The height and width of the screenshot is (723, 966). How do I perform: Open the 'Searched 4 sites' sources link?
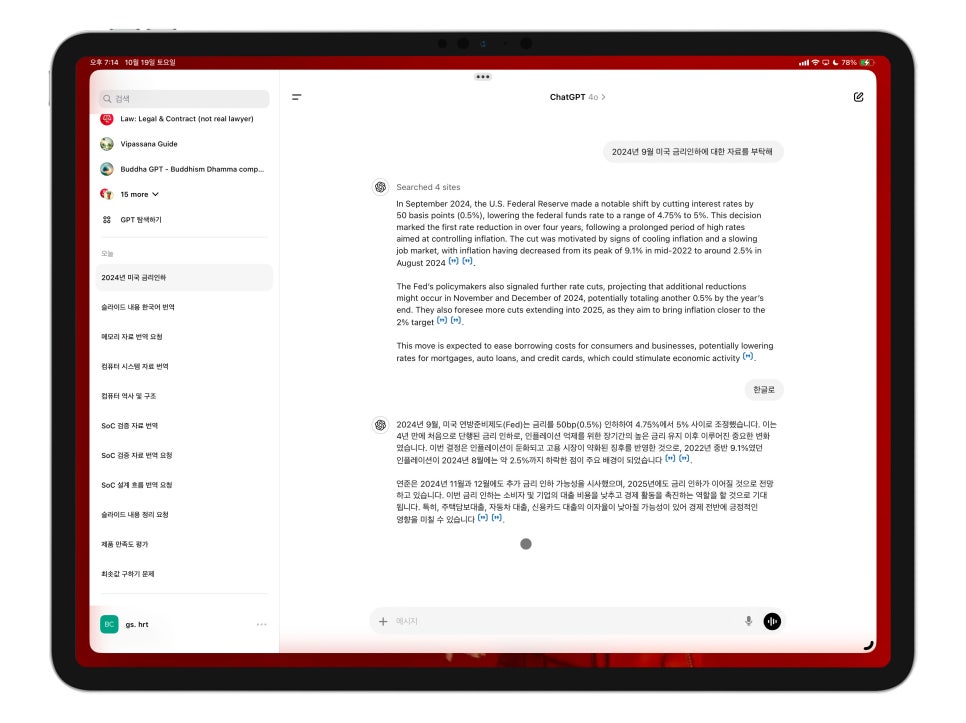click(428, 187)
